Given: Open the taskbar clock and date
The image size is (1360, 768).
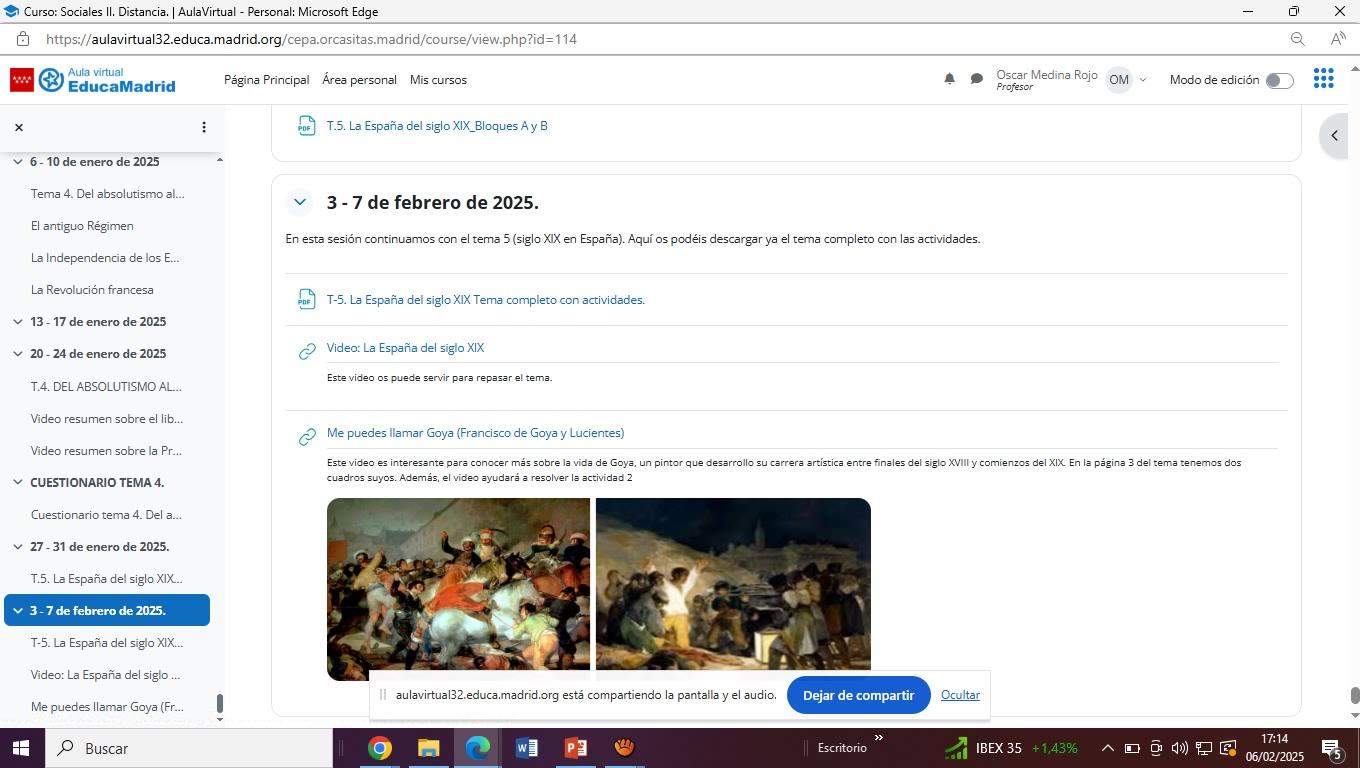Looking at the screenshot, I should coord(1274,748).
